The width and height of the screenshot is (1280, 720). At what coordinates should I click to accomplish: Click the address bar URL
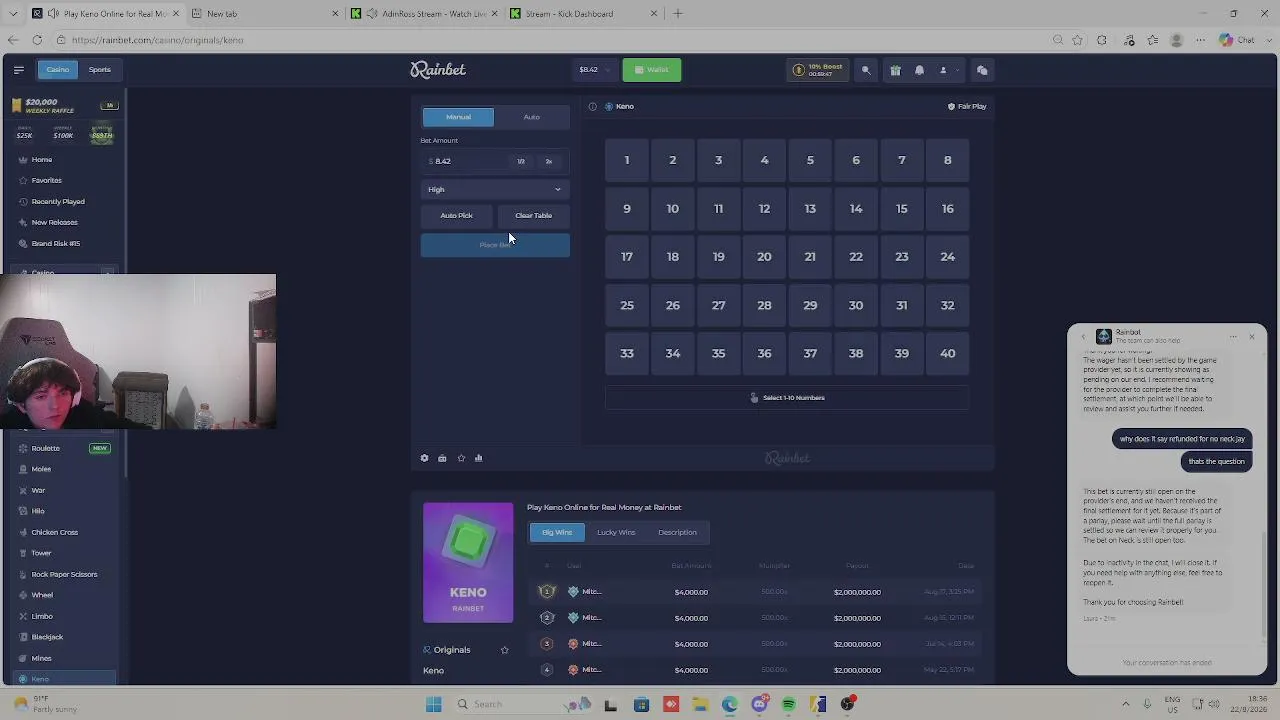pos(158,40)
